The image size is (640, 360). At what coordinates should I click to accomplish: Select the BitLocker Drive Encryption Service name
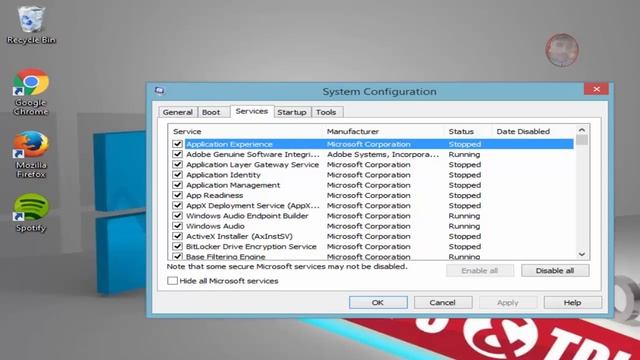click(x=251, y=246)
